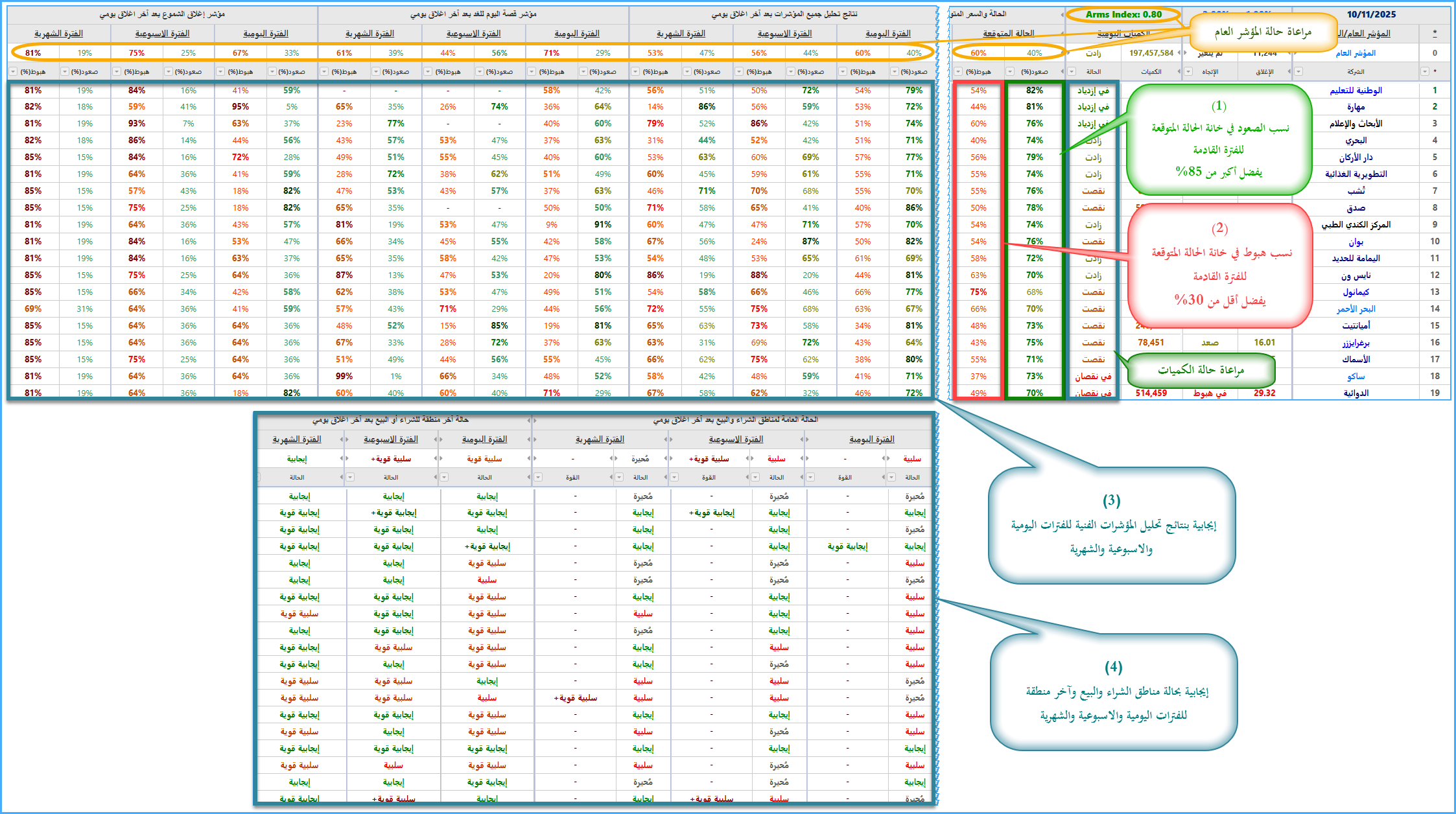Screen dimensions: 1456x814
Task: Click the مؤشر إغلاق الشموع group header
Action: (162, 14)
